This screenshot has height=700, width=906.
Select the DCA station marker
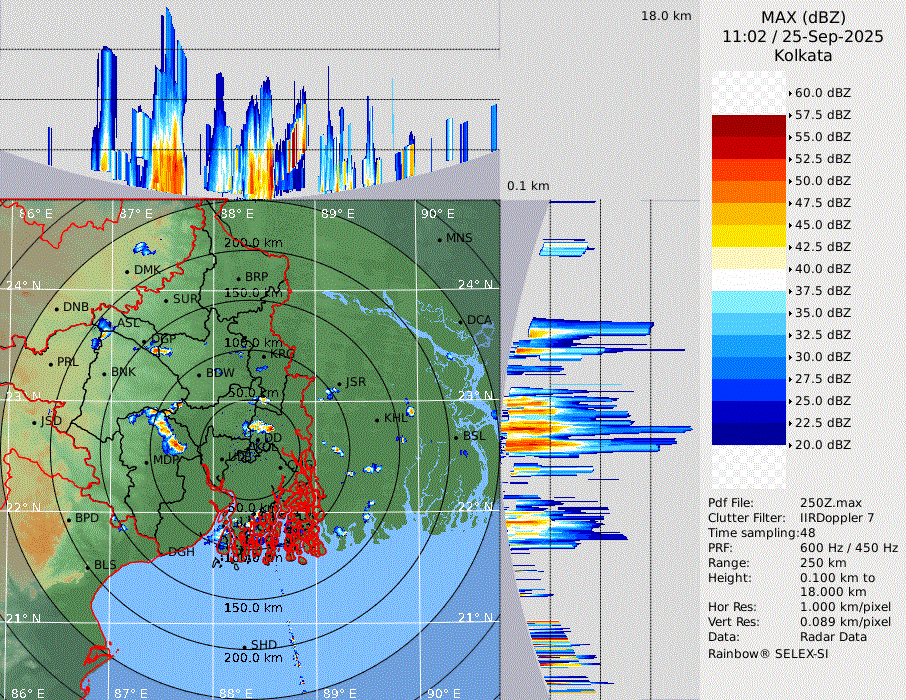click(461, 321)
